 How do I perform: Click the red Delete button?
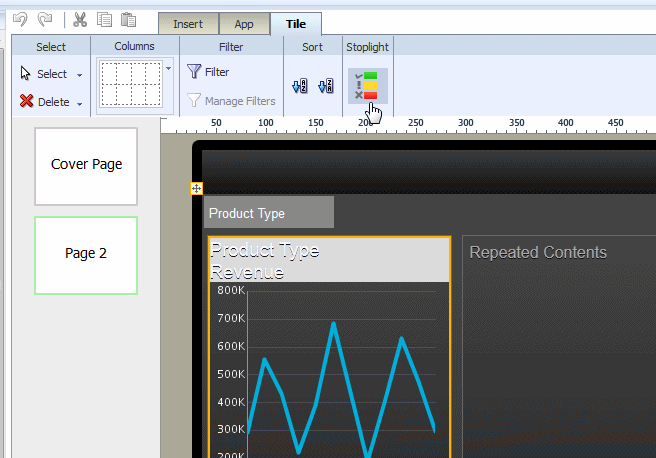coord(45,102)
